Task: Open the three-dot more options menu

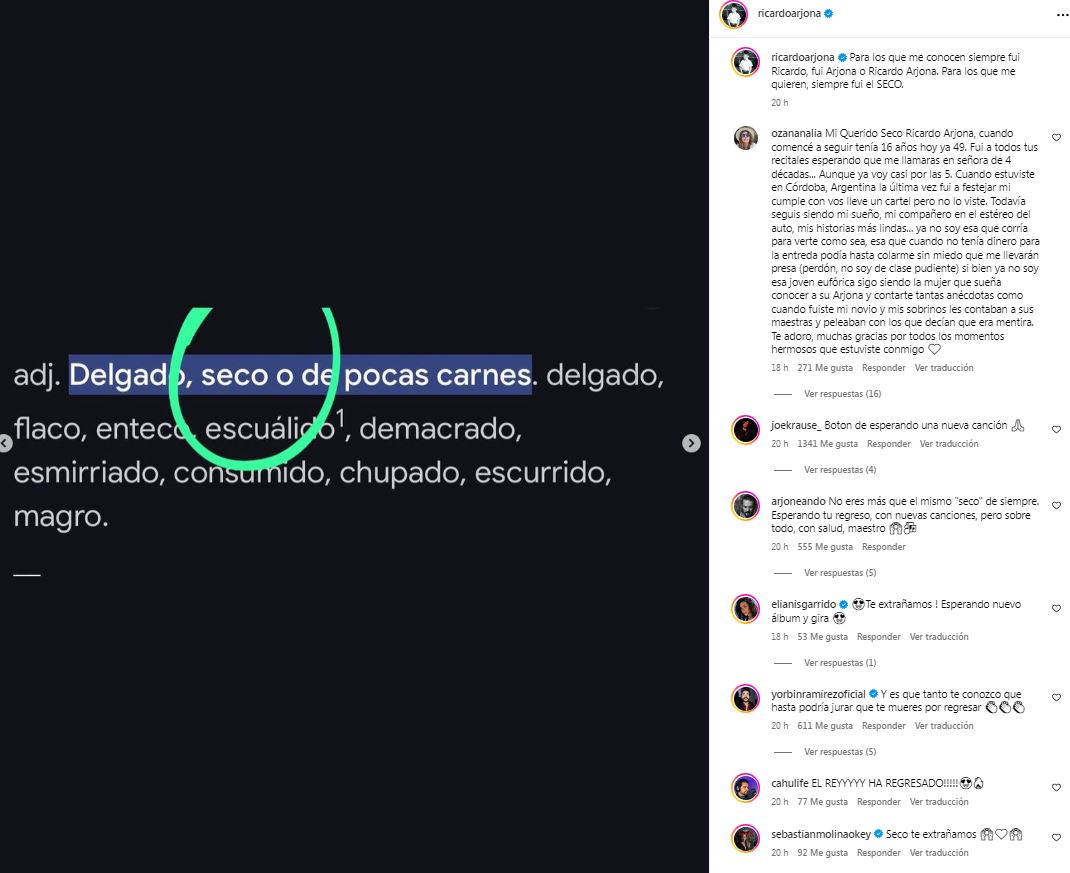Action: click(1062, 15)
